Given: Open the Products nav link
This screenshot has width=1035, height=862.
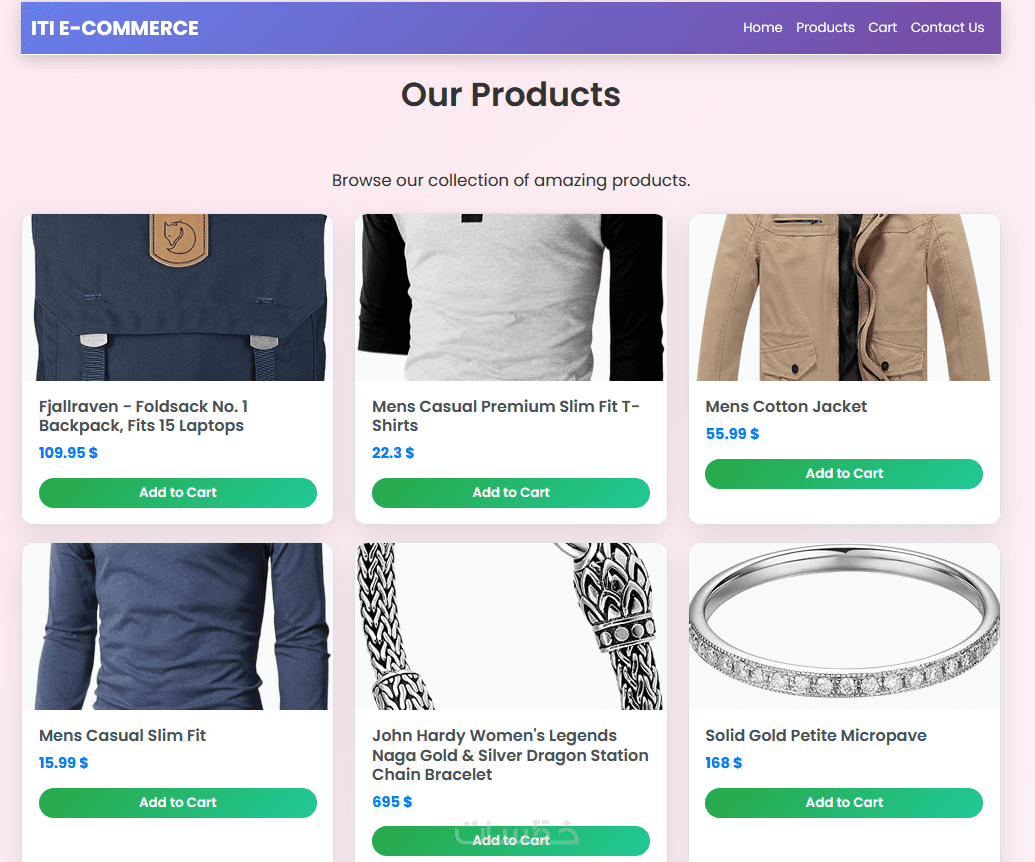Looking at the screenshot, I should 825,28.
